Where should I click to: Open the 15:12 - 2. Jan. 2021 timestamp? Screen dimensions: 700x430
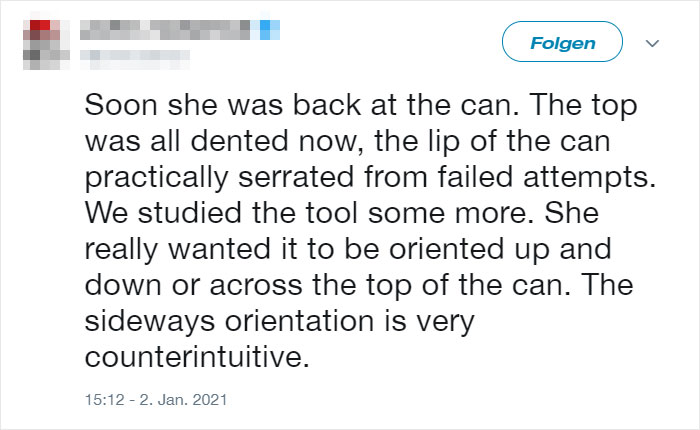156,399
